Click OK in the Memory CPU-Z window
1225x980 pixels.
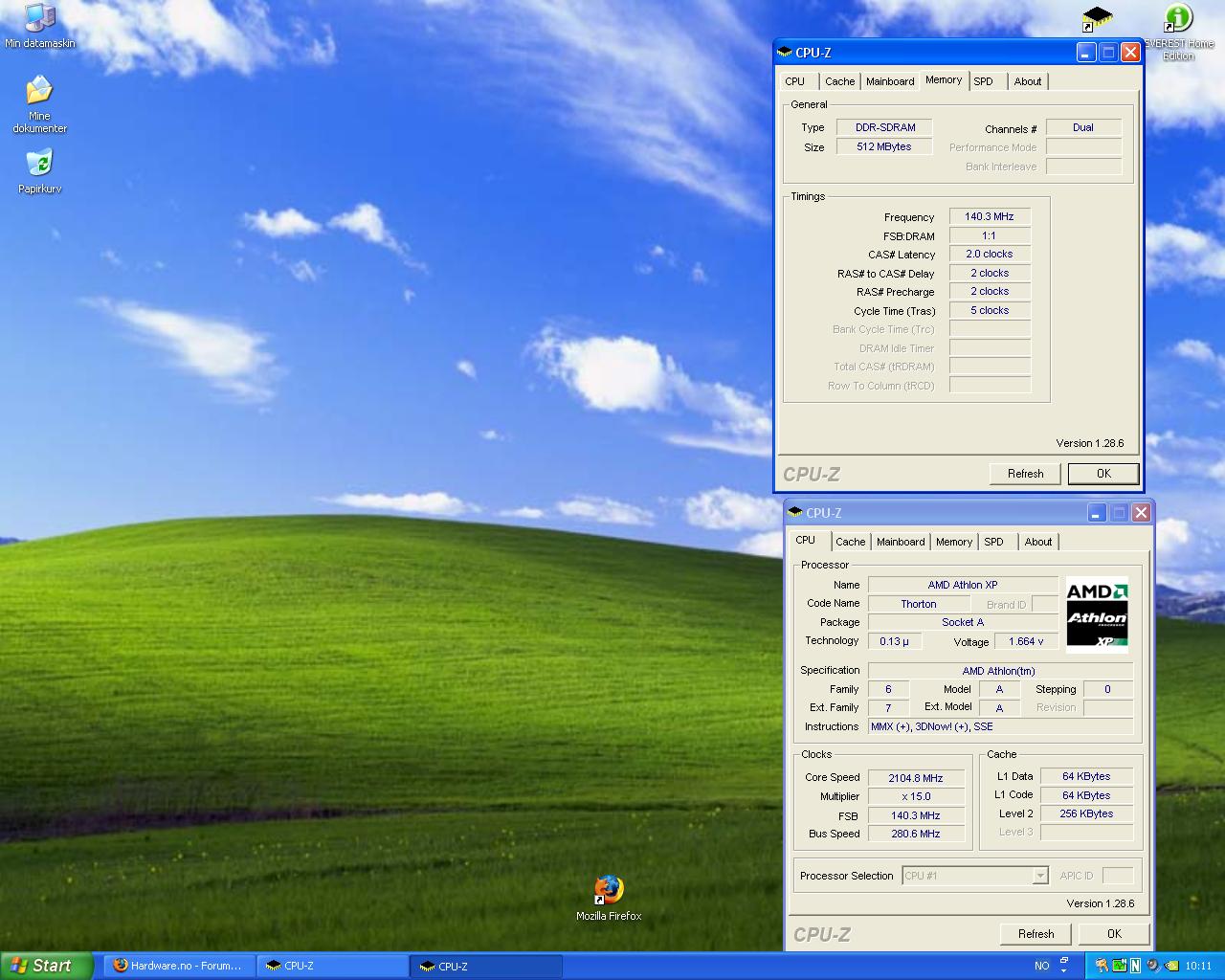(1103, 474)
